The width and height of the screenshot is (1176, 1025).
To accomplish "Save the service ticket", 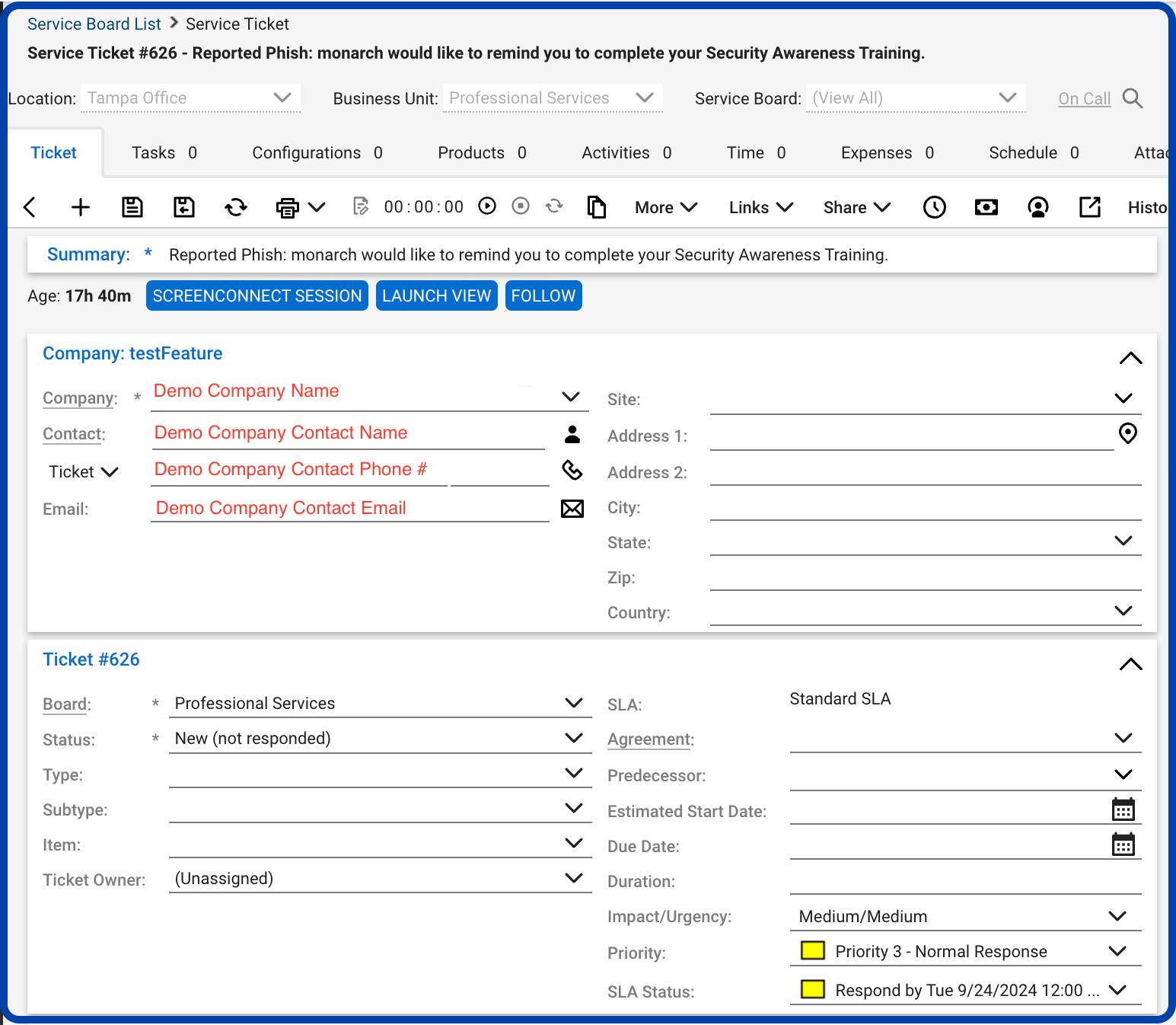I will 132,206.
